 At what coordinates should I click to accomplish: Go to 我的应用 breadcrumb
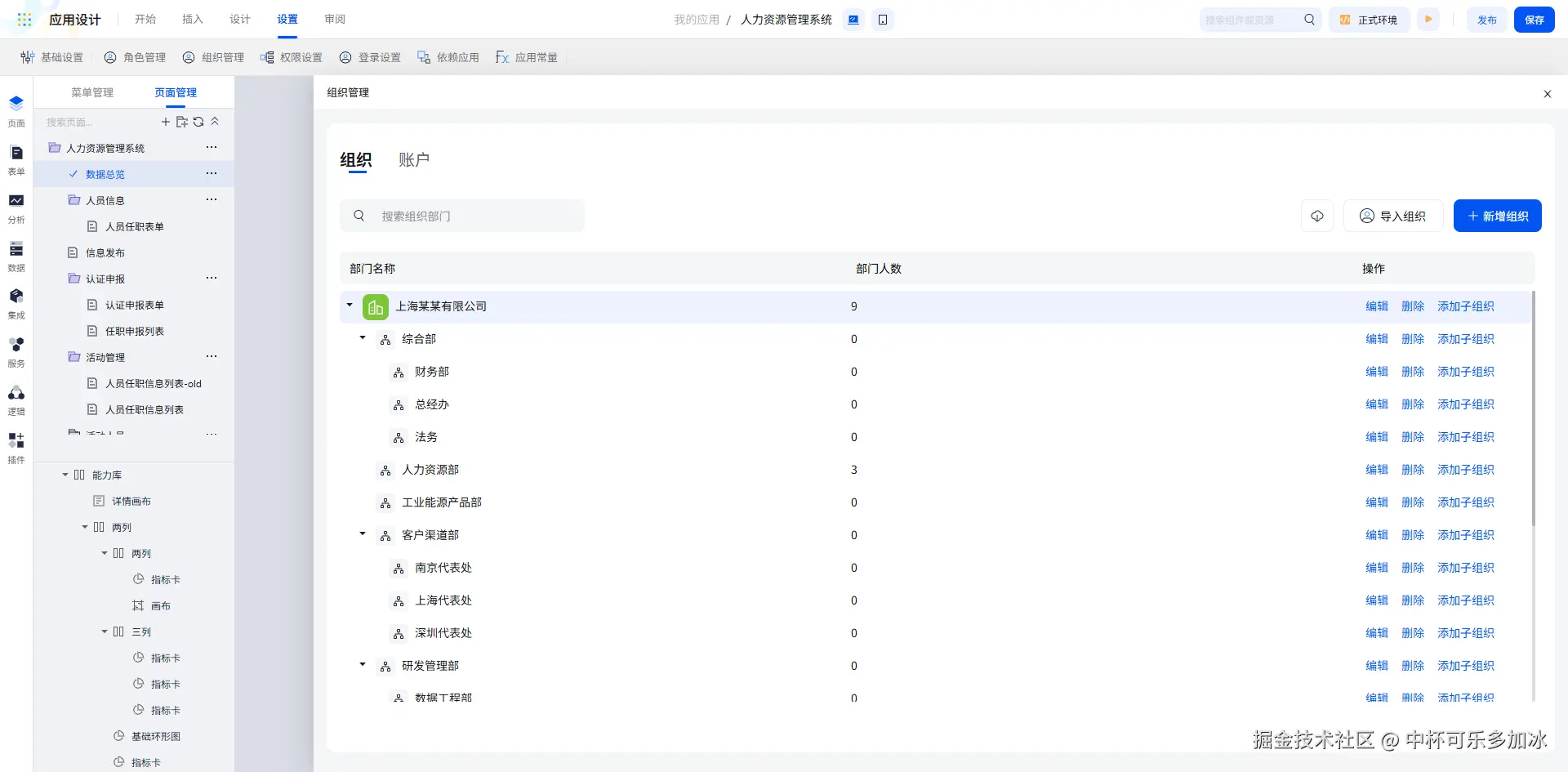pos(697,20)
